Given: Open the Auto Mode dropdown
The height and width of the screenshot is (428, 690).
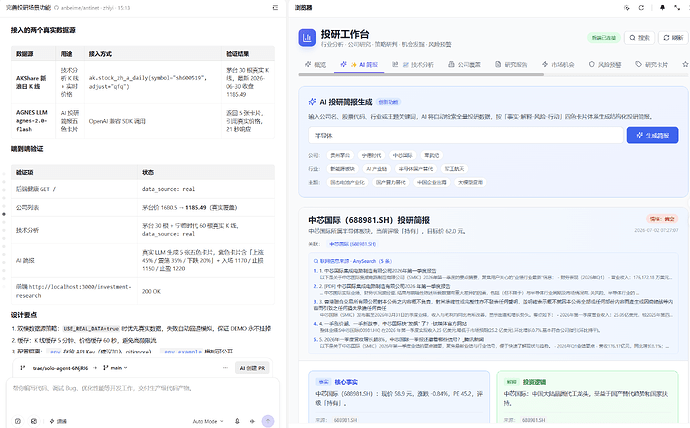Looking at the screenshot, I should click(x=208, y=421).
